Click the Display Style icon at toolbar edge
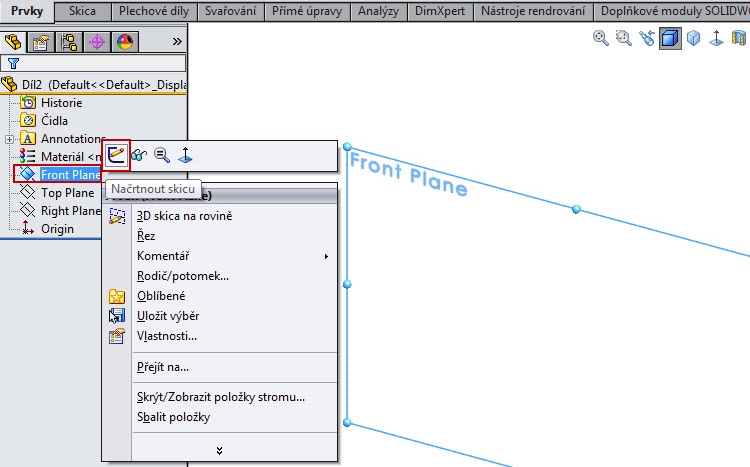 coord(739,38)
